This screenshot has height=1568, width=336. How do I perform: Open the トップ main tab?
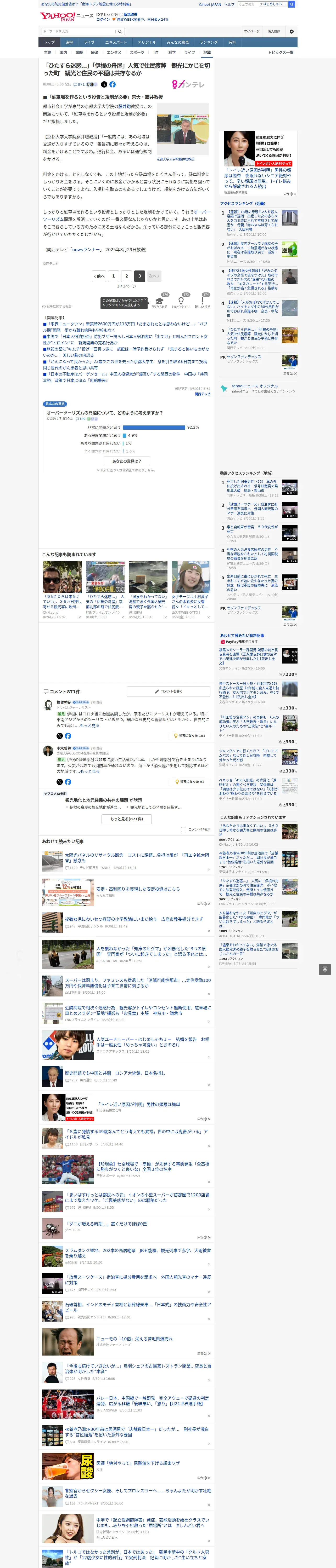point(49,42)
